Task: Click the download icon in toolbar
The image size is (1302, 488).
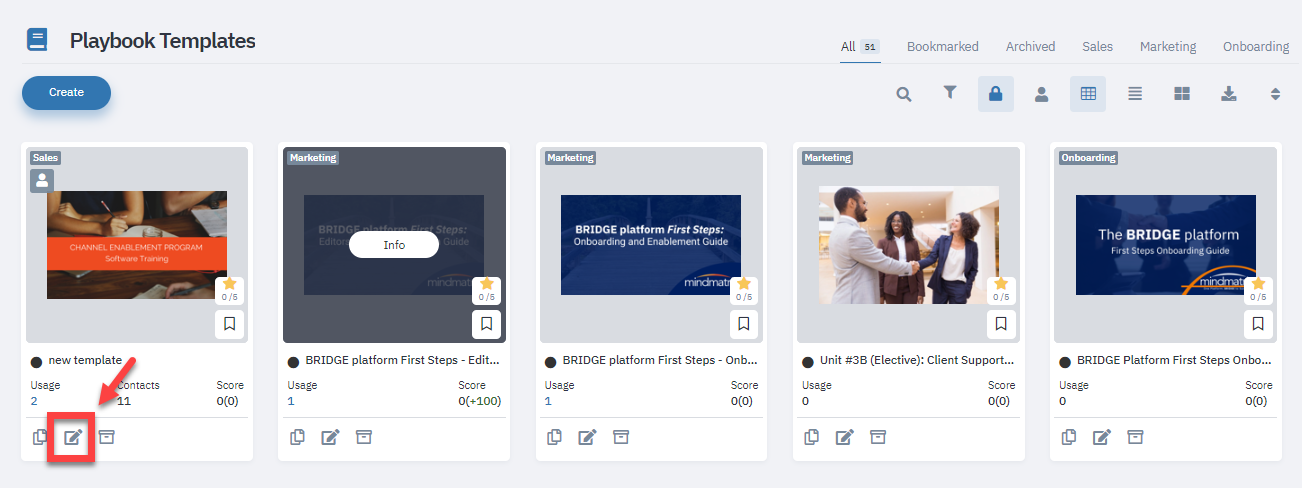Action: click(x=1229, y=94)
